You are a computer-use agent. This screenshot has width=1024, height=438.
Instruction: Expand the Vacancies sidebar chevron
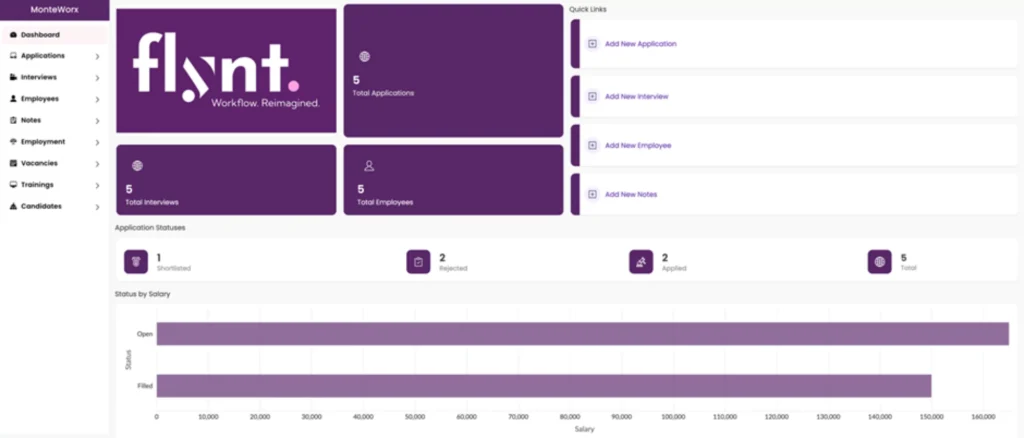pyautogui.click(x=97, y=164)
